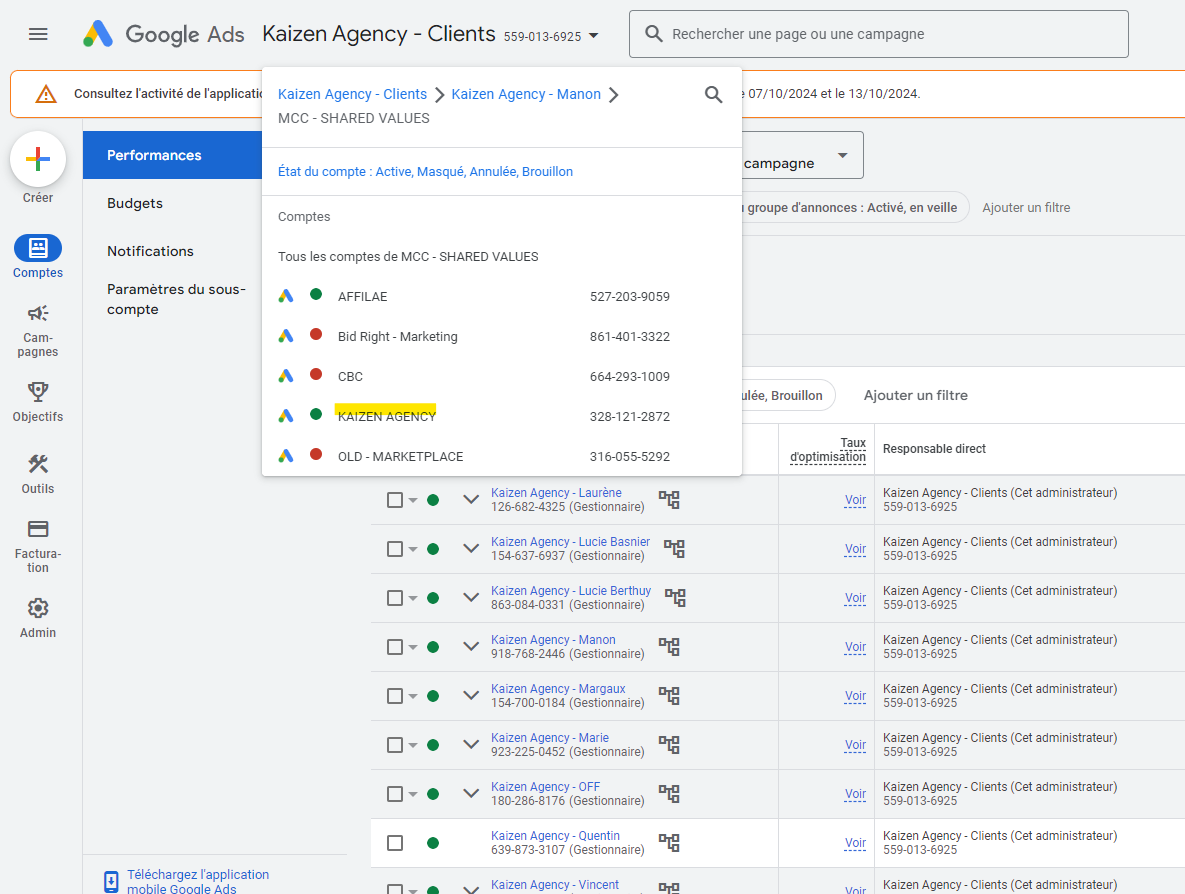
Task: Open the campagne dropdown
Action: click(x=803, y=155)
